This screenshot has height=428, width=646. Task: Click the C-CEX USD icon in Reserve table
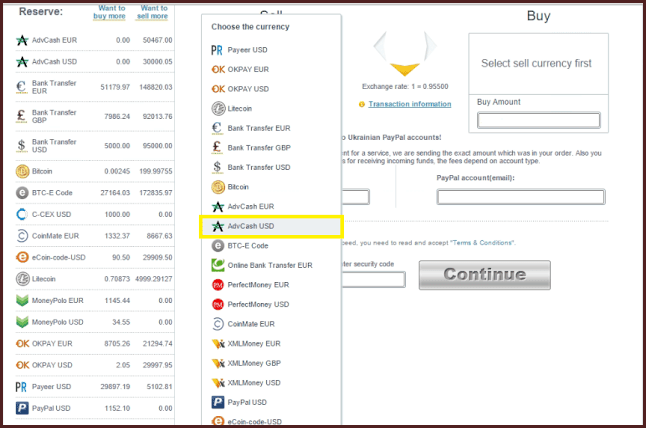click(22, 214)
